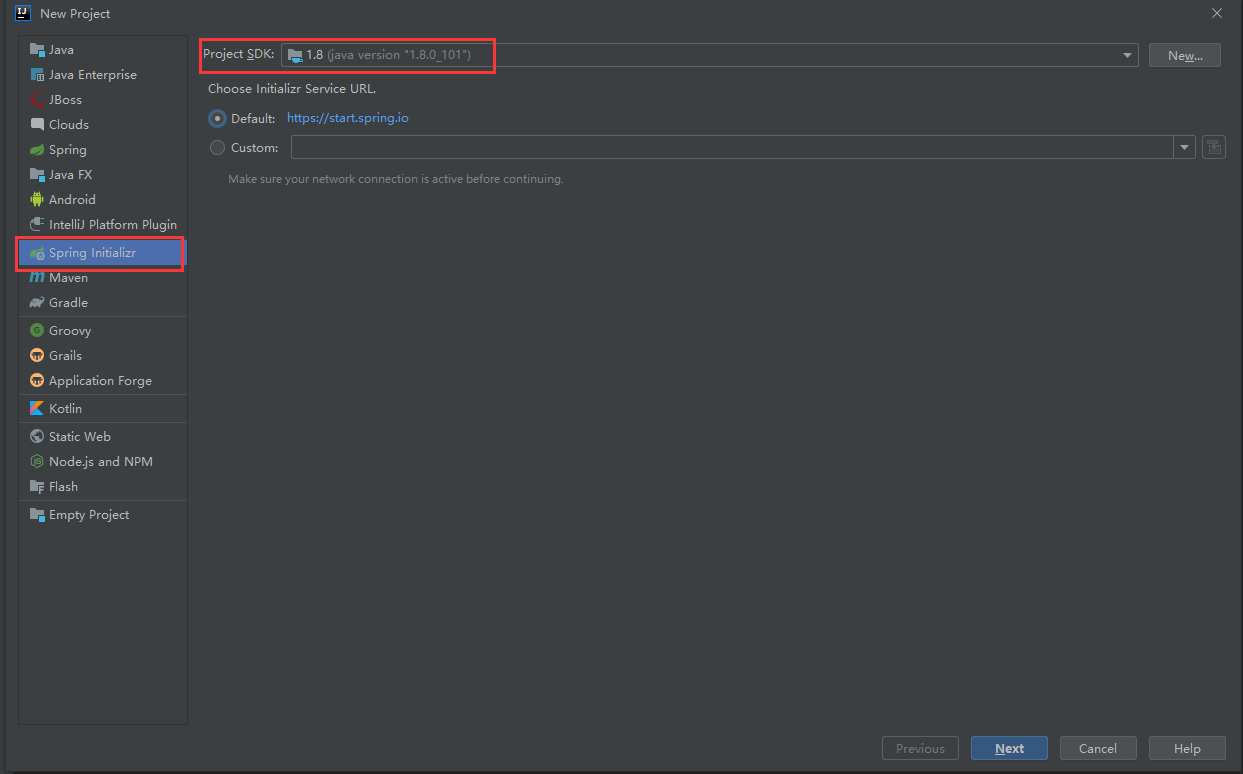The image size is (1243, 774).
Task: Click the "Choose Initializr Service URL." text
Action: click(292, 89)
